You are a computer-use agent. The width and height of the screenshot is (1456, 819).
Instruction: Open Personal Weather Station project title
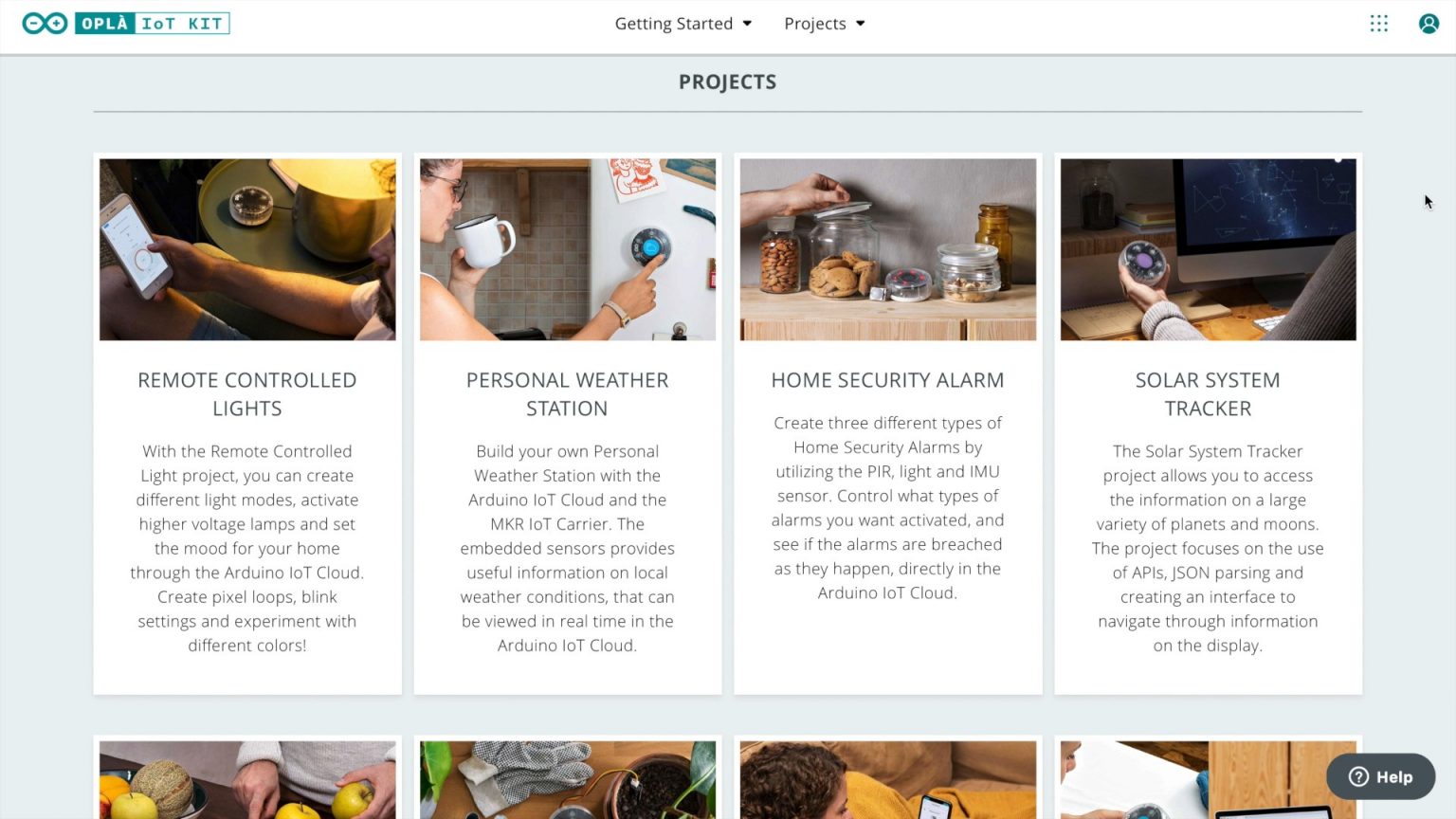coord(567,394)
